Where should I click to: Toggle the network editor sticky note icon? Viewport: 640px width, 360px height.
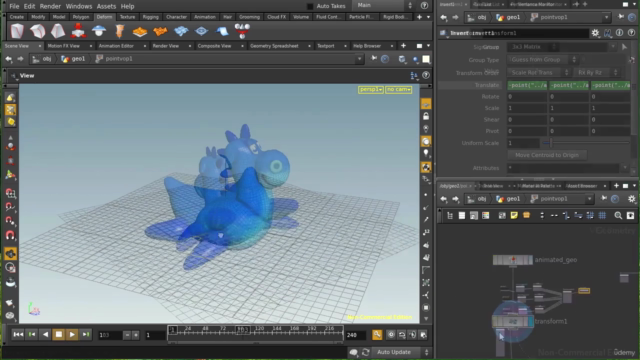514,216
